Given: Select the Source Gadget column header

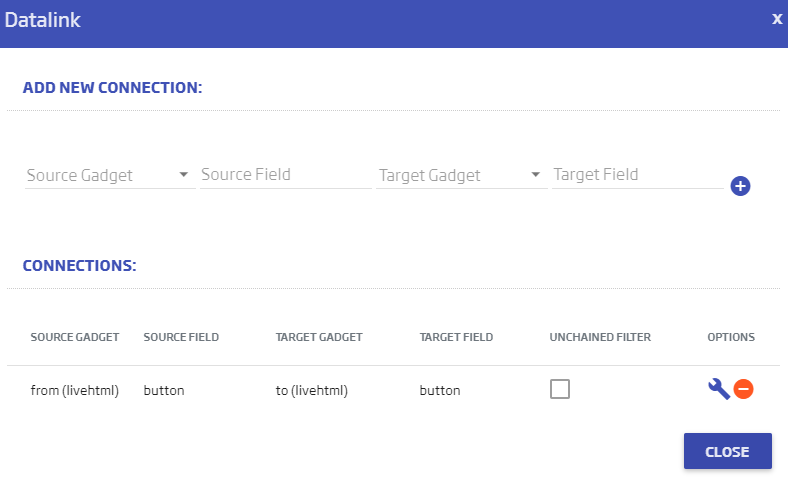Looking at the screenshot, I should [x=75, y=337].
